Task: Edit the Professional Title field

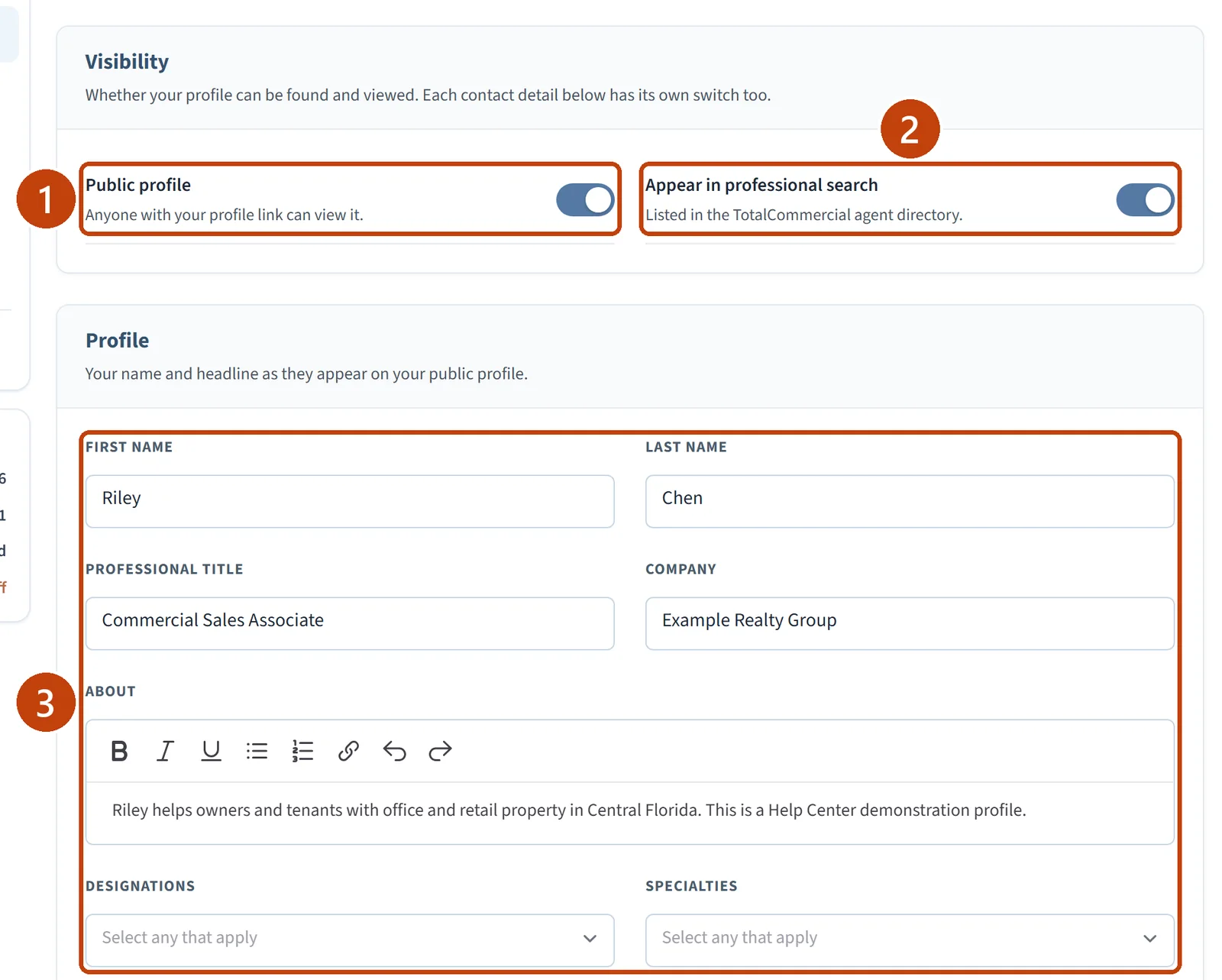Action: point(350,623)
